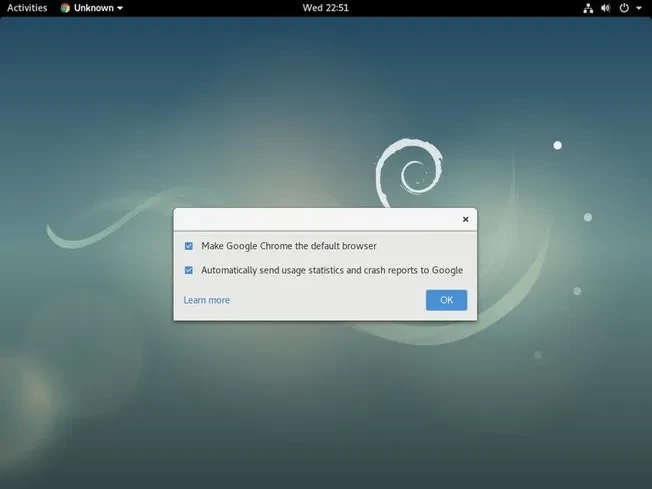Click the 'Make Google Chrome the default browser' label
652x489 pixels.
pyautogui.click(x=289, y=246)
